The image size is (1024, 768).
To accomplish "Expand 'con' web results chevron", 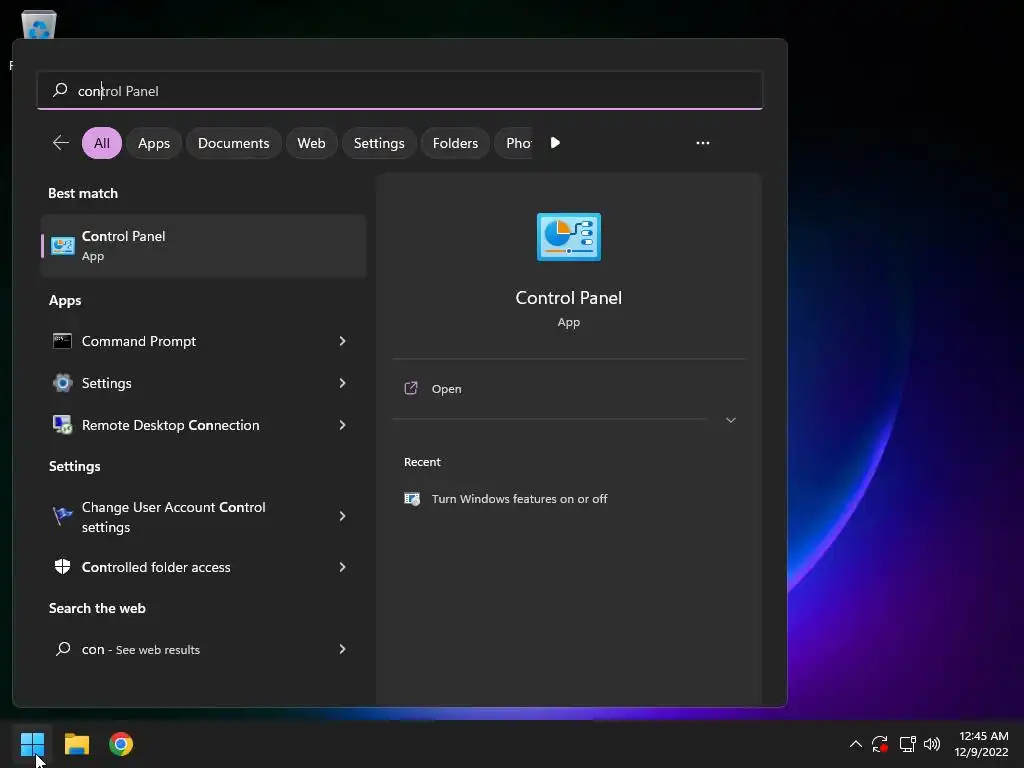I will (x=342, y=648).
